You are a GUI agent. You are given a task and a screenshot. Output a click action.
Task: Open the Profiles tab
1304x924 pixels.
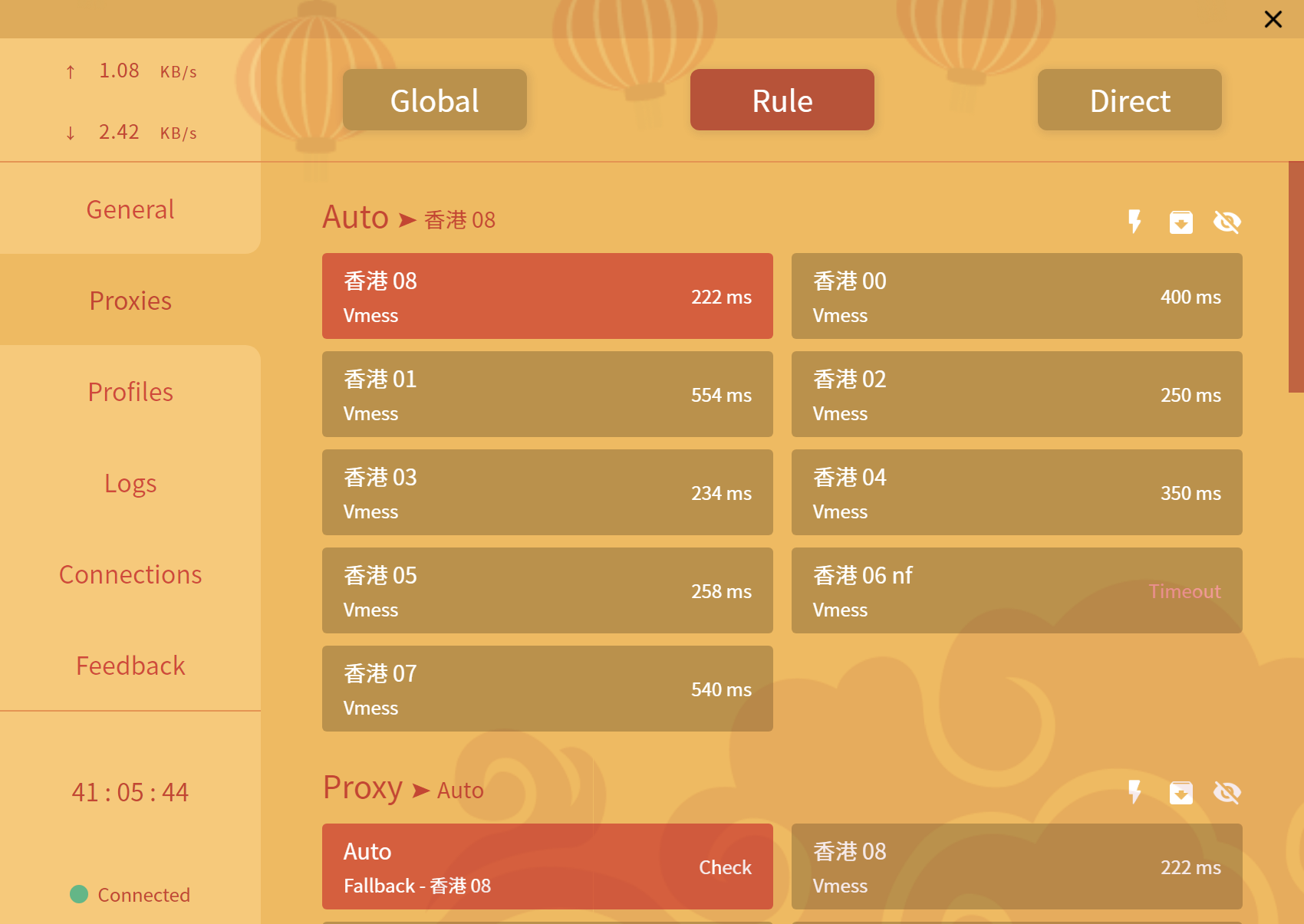pyautogui.click(x=130, y=392)
